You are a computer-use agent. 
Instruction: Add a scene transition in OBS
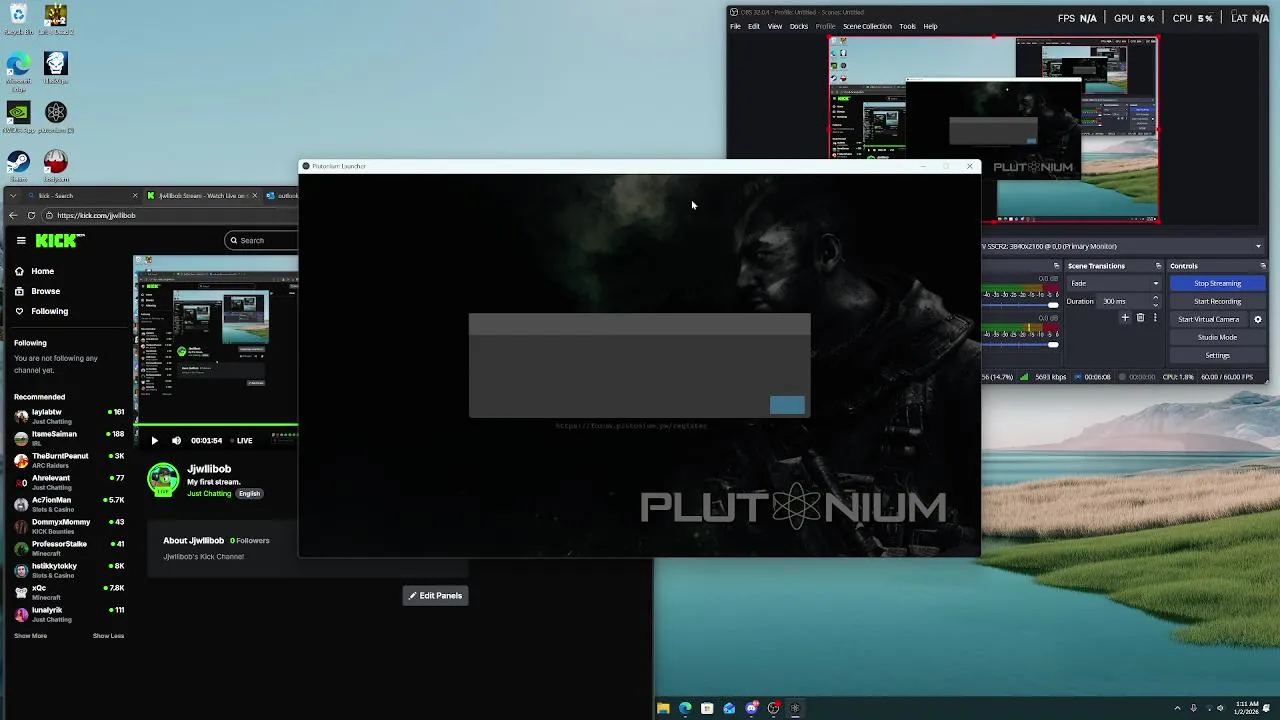pyautogui.click(x=1125, y=318)
